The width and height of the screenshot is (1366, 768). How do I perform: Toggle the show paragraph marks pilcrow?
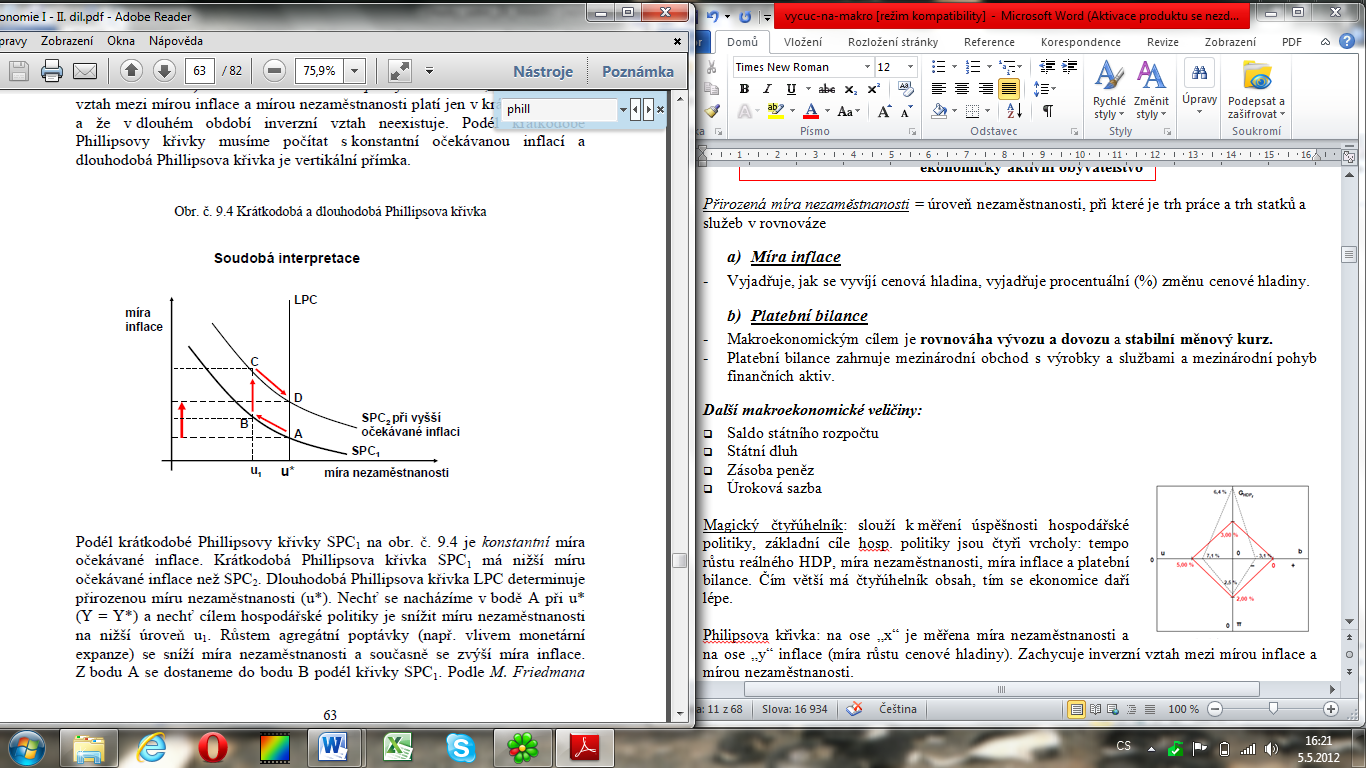pos(1047,111)
